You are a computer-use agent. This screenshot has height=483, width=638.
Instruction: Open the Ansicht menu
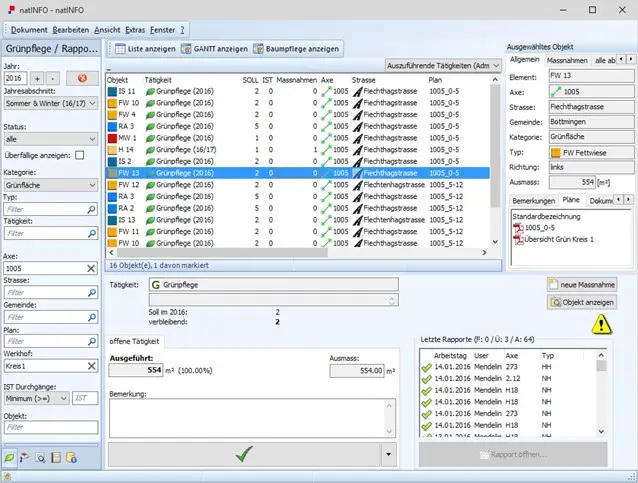(x=107, y=30)
